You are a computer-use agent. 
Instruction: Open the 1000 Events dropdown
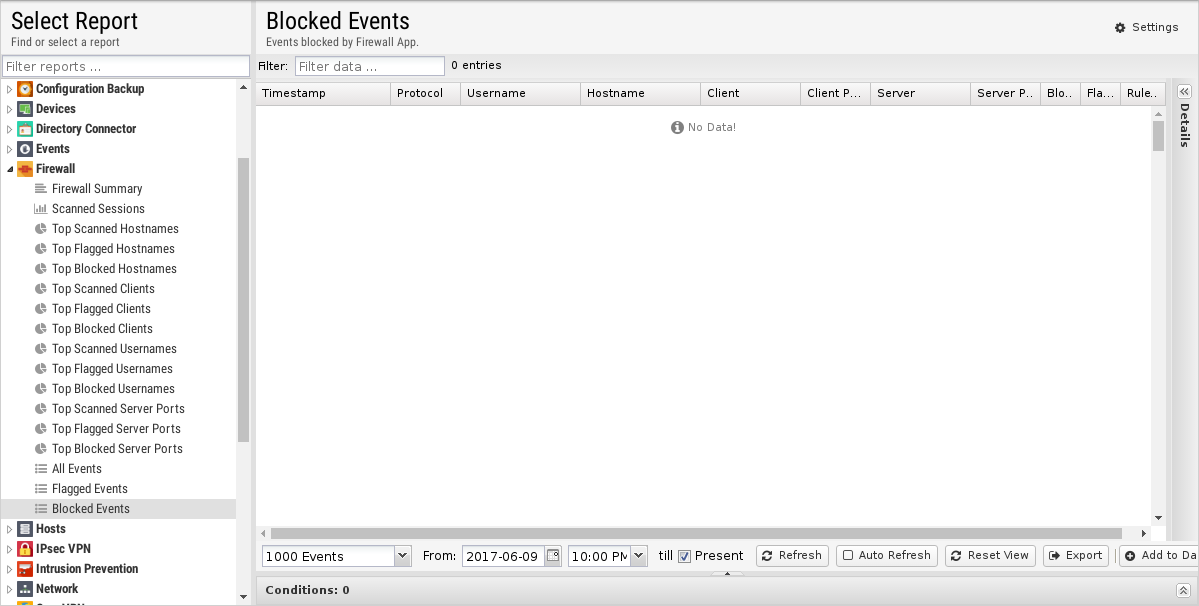click(402, 556)
